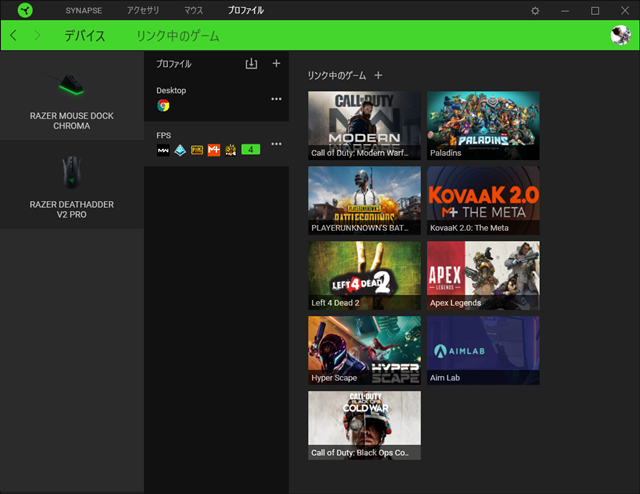This screenshot has width=640, height=494.
Task: Open Paladins game tile
Action: 483,125
